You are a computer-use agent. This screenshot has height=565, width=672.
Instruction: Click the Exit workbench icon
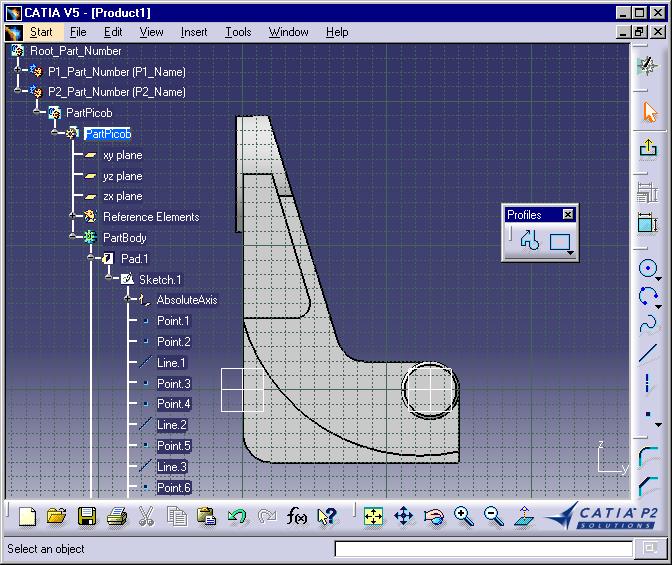coord(648,148)
